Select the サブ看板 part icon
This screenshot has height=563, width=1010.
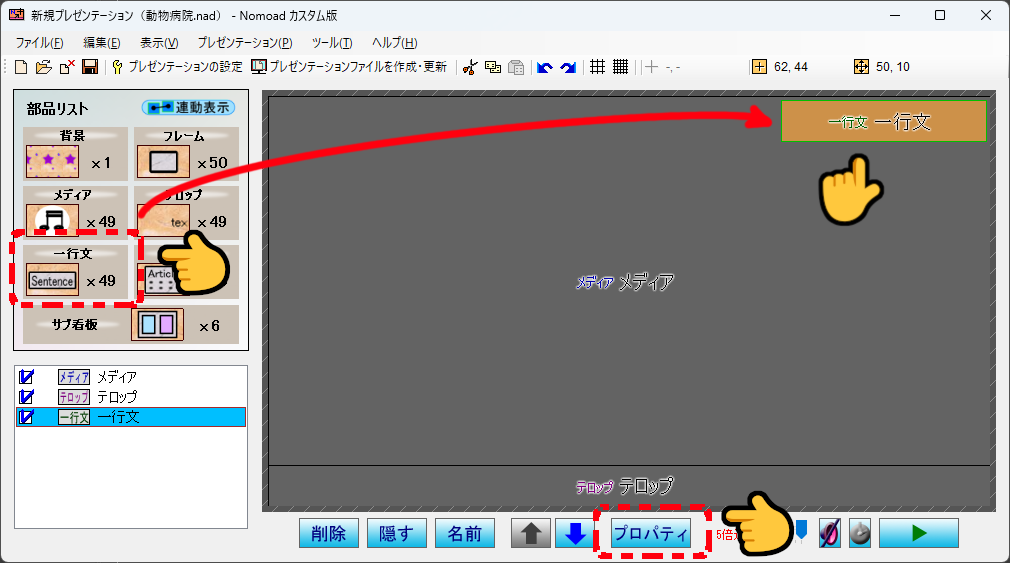click(x=158, y=325)
